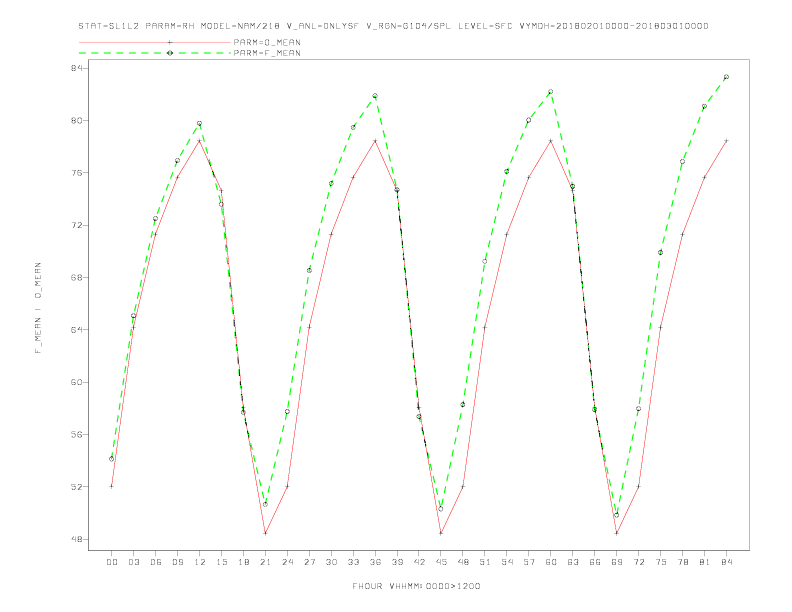Click the F_MEAN circle marker at hour 21

coord(265,504)
